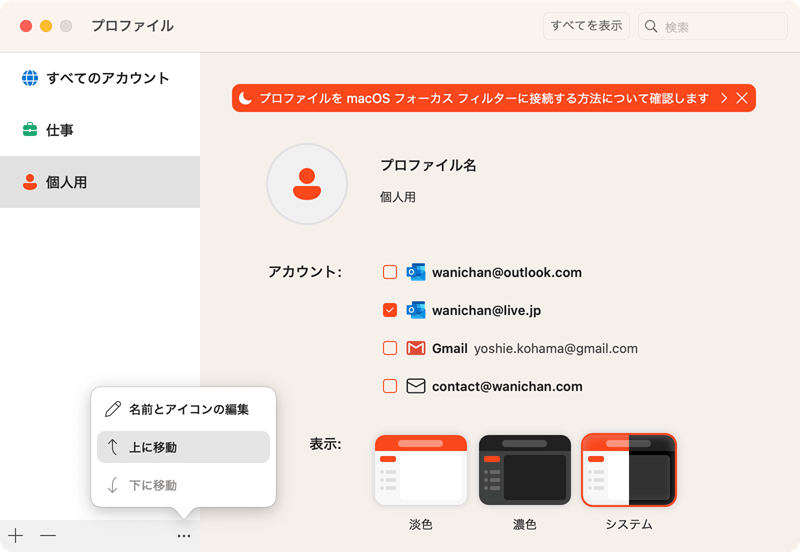This screenshot has width=800, height=552.
Task: Enable the wanichan@outlook.com account checkbox
Action: (x=390, y=272)
